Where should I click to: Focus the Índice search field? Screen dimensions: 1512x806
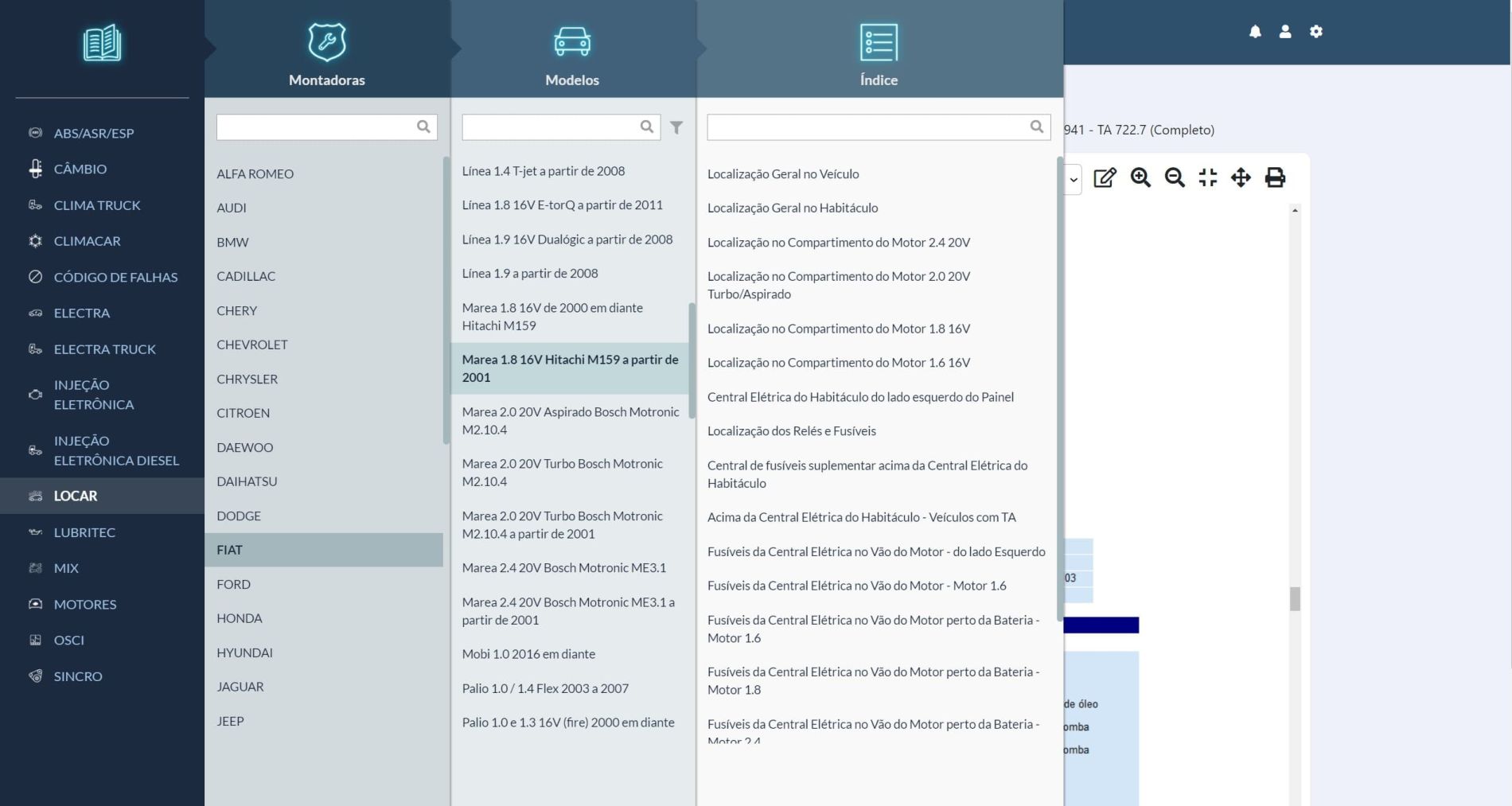pyautogui.click(x=867, y=127)
